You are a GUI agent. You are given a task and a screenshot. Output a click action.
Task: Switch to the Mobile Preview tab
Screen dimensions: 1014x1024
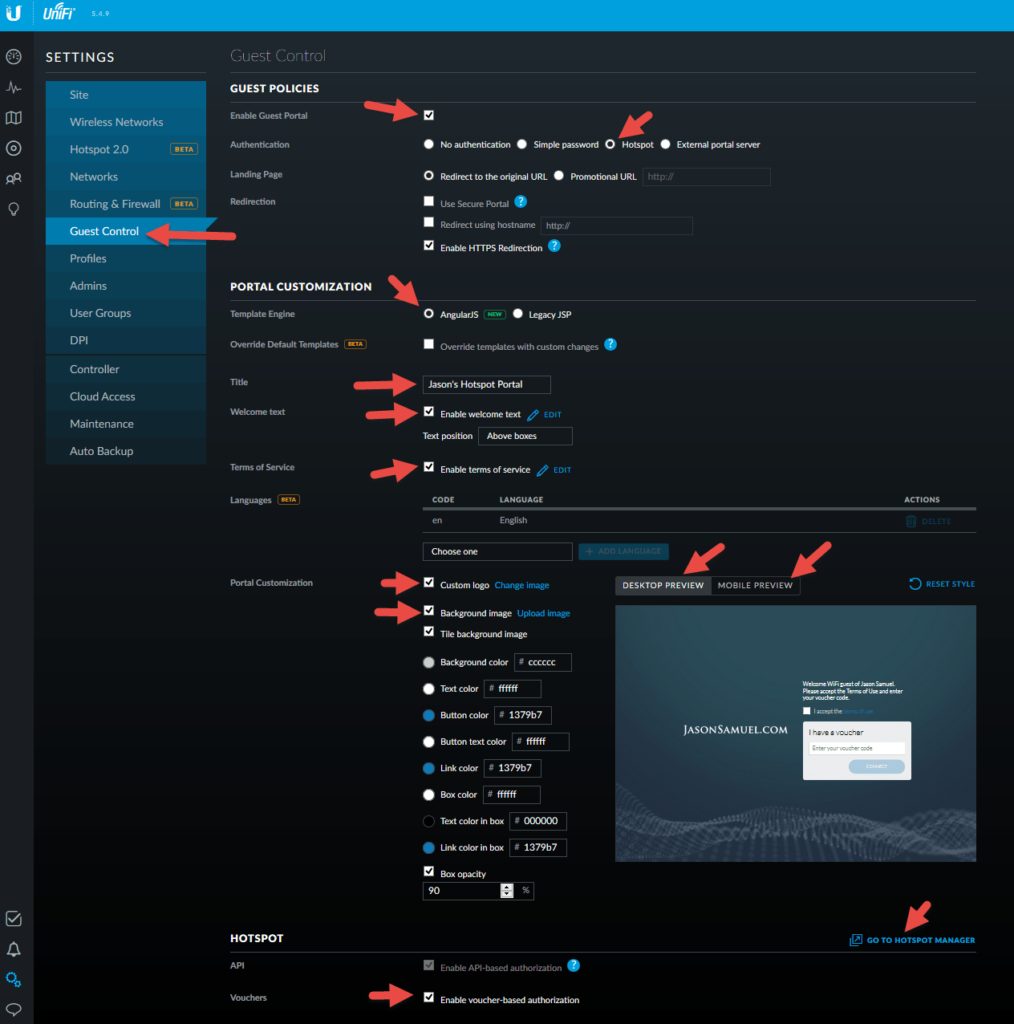tap(755, 585)
